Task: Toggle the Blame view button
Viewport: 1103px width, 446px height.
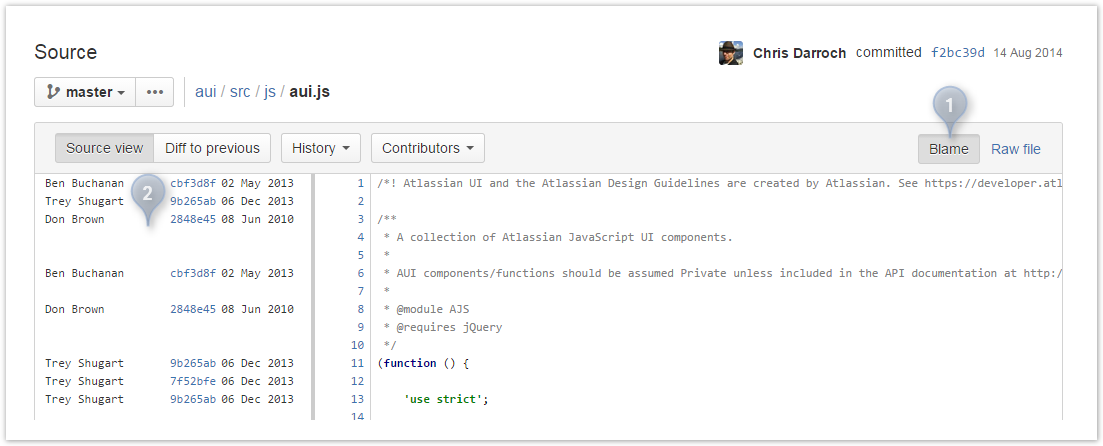Action: 948,149
